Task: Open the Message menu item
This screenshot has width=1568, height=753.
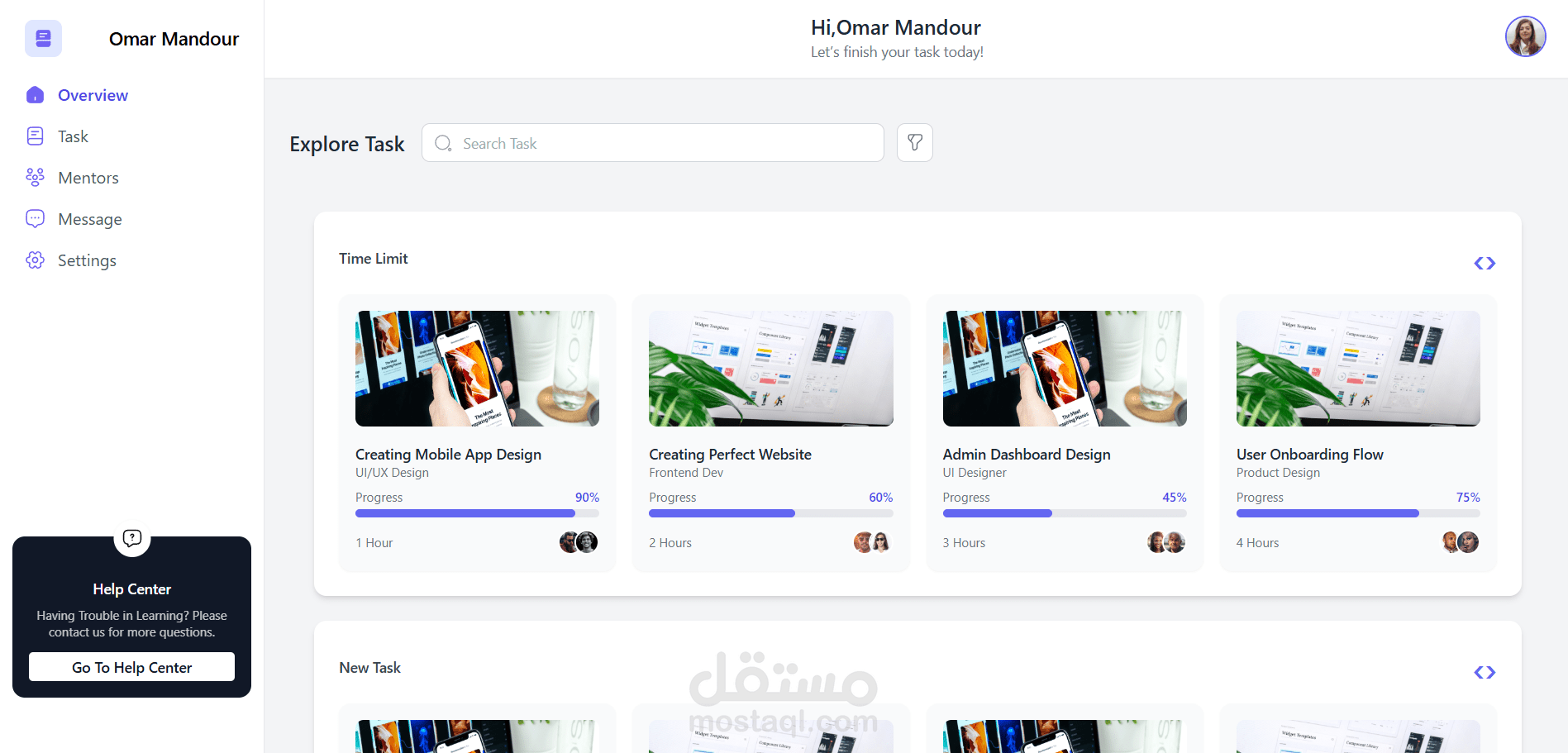Action: coord(90,219)
